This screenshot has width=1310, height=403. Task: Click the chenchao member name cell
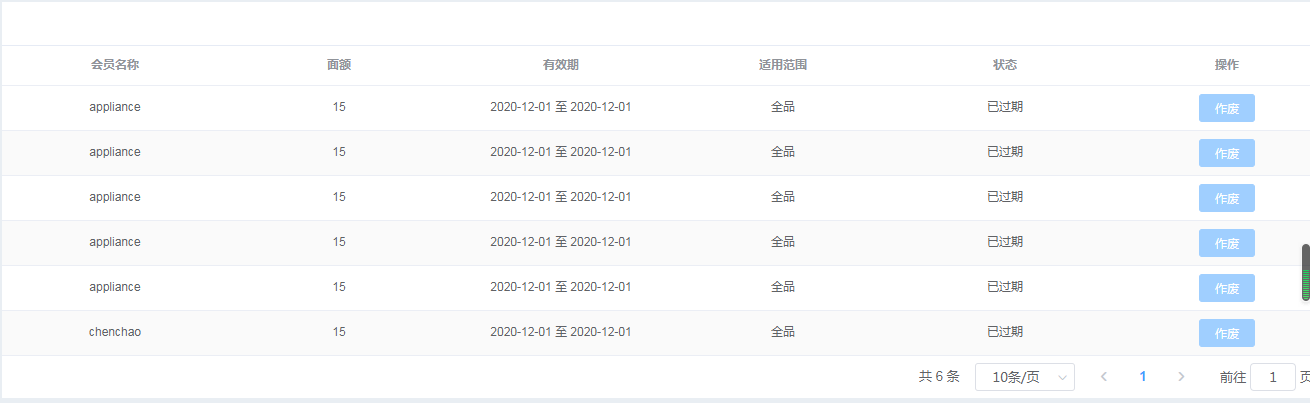(x=115, y=332)
